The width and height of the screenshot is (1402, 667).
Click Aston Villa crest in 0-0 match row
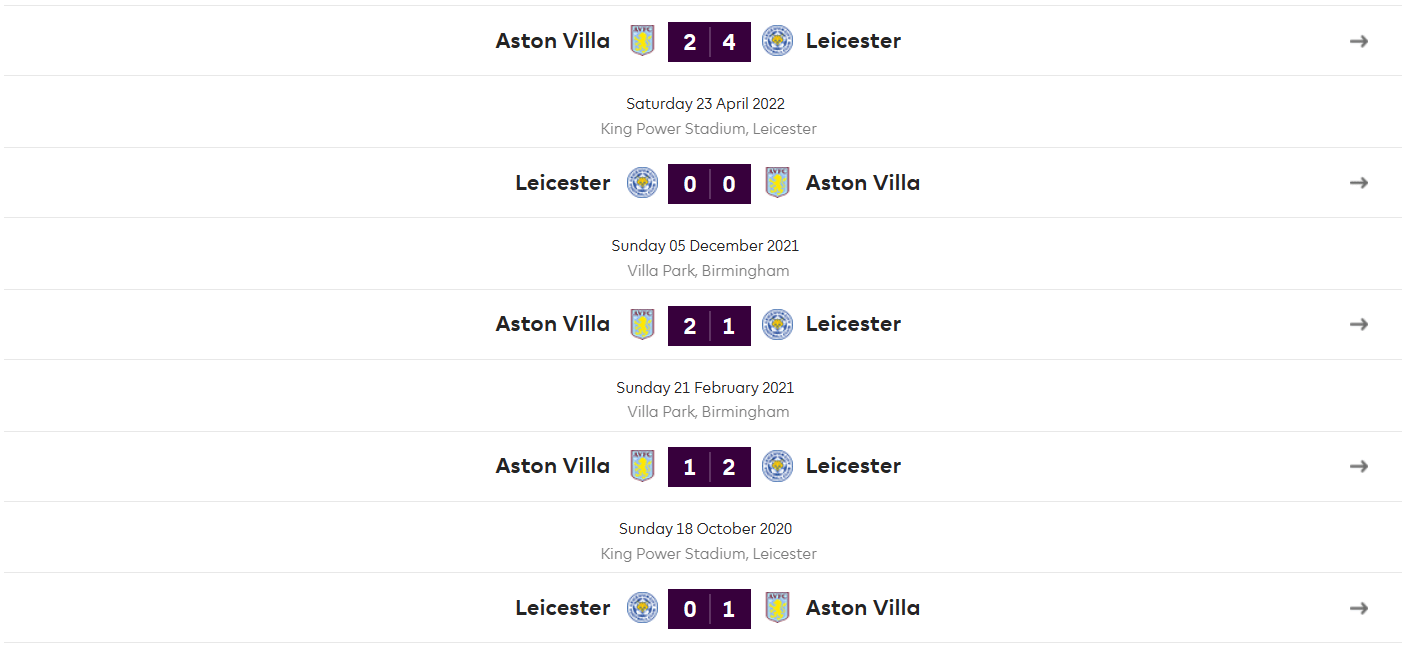click(x=777, y=183)
